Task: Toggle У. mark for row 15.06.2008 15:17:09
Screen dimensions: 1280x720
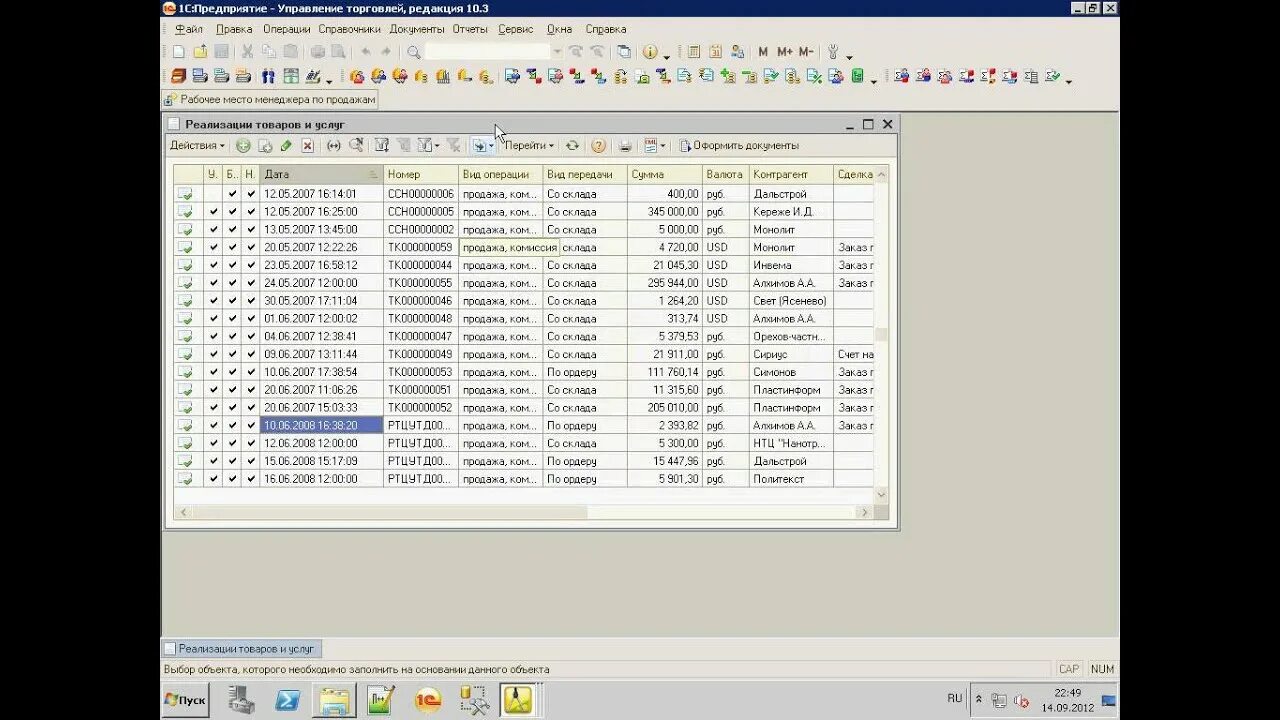Action: (213, 461)
